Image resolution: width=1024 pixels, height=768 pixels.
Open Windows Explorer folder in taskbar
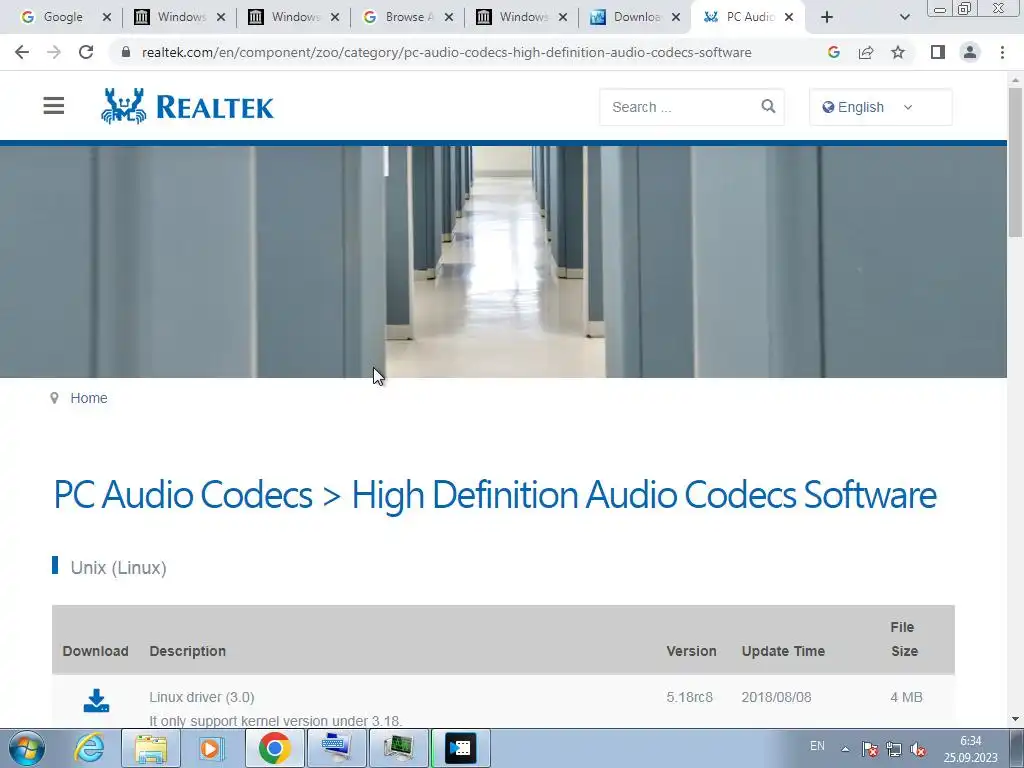[151, 748]
